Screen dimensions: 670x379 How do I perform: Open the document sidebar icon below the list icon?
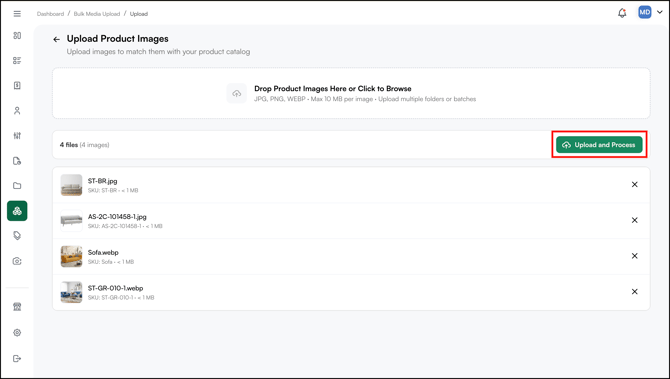tap(17, 85)
